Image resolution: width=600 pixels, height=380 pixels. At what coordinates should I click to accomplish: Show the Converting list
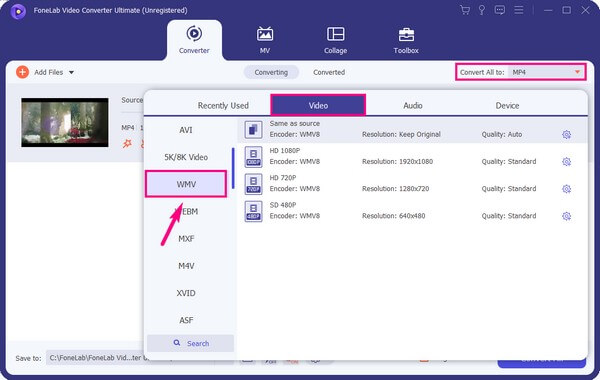pyautogui.click(x=271, y=72)
